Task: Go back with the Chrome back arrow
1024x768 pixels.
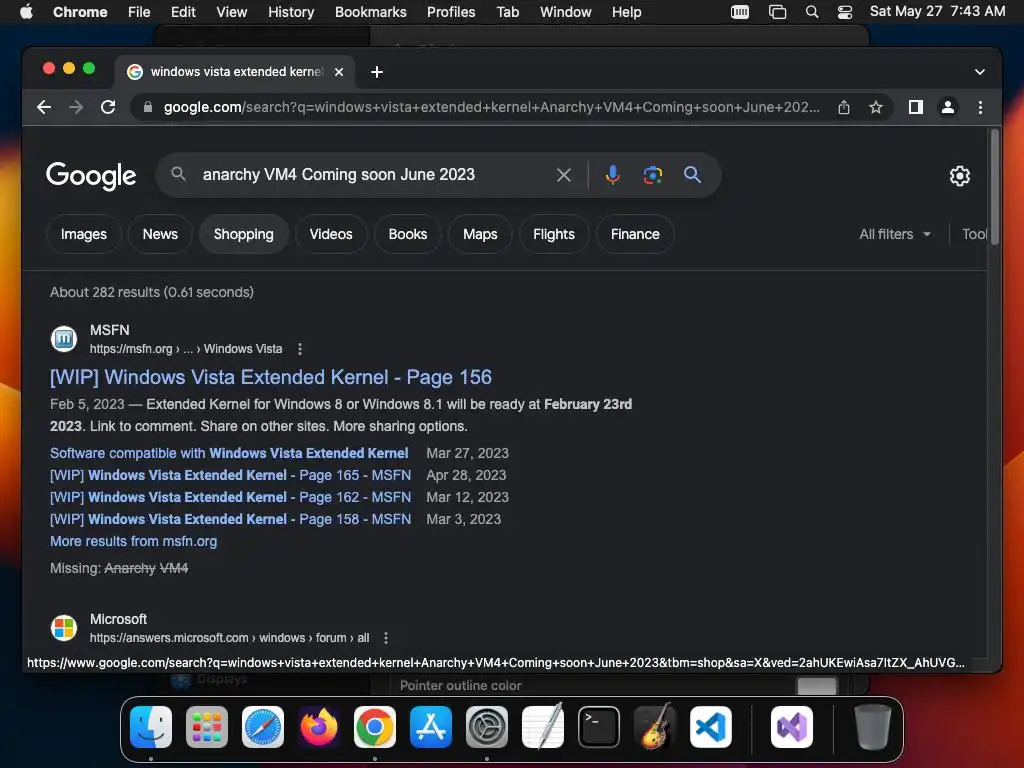Action: [44, 107]
